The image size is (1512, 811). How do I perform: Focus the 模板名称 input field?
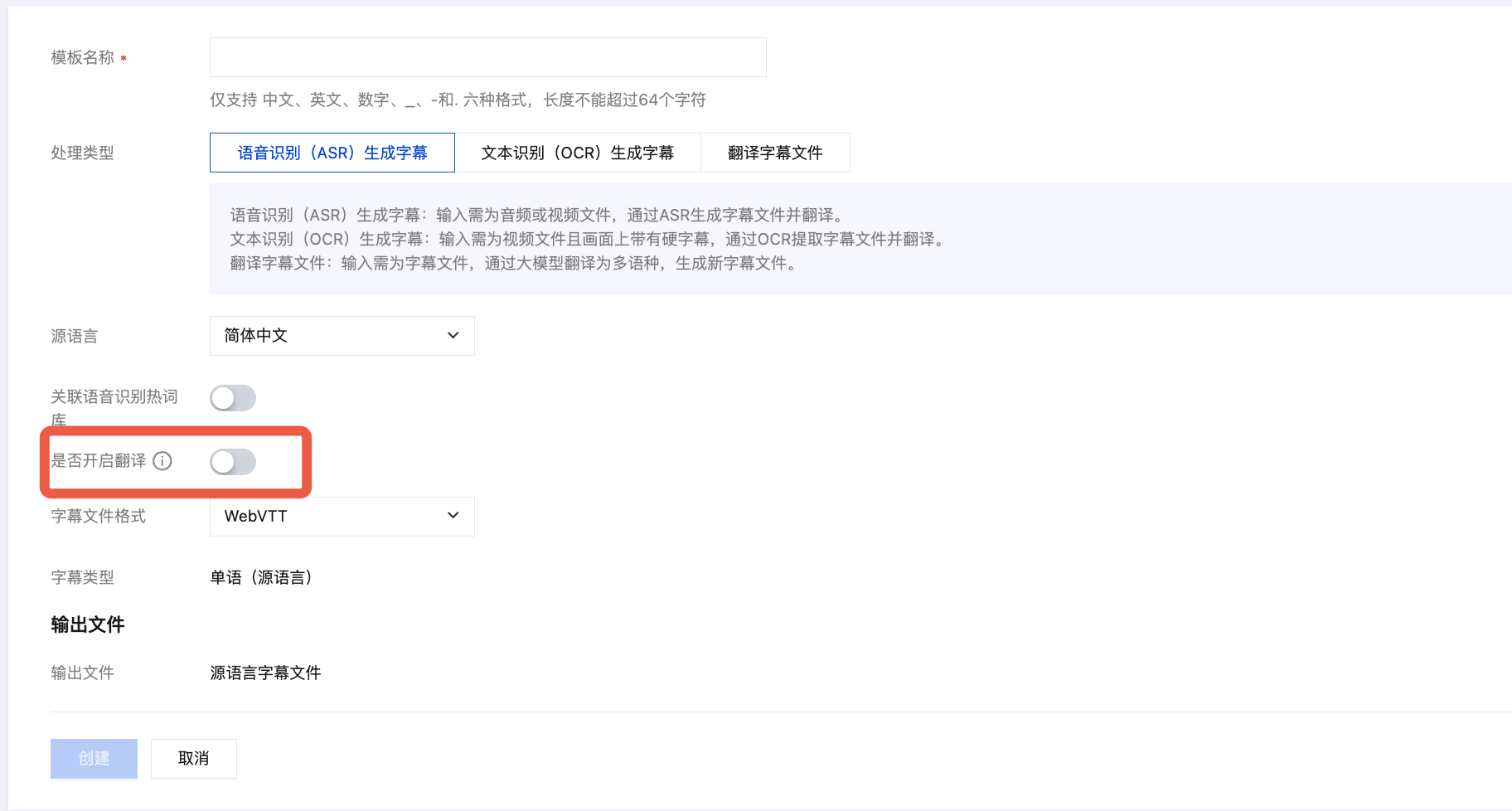[488, 57]
